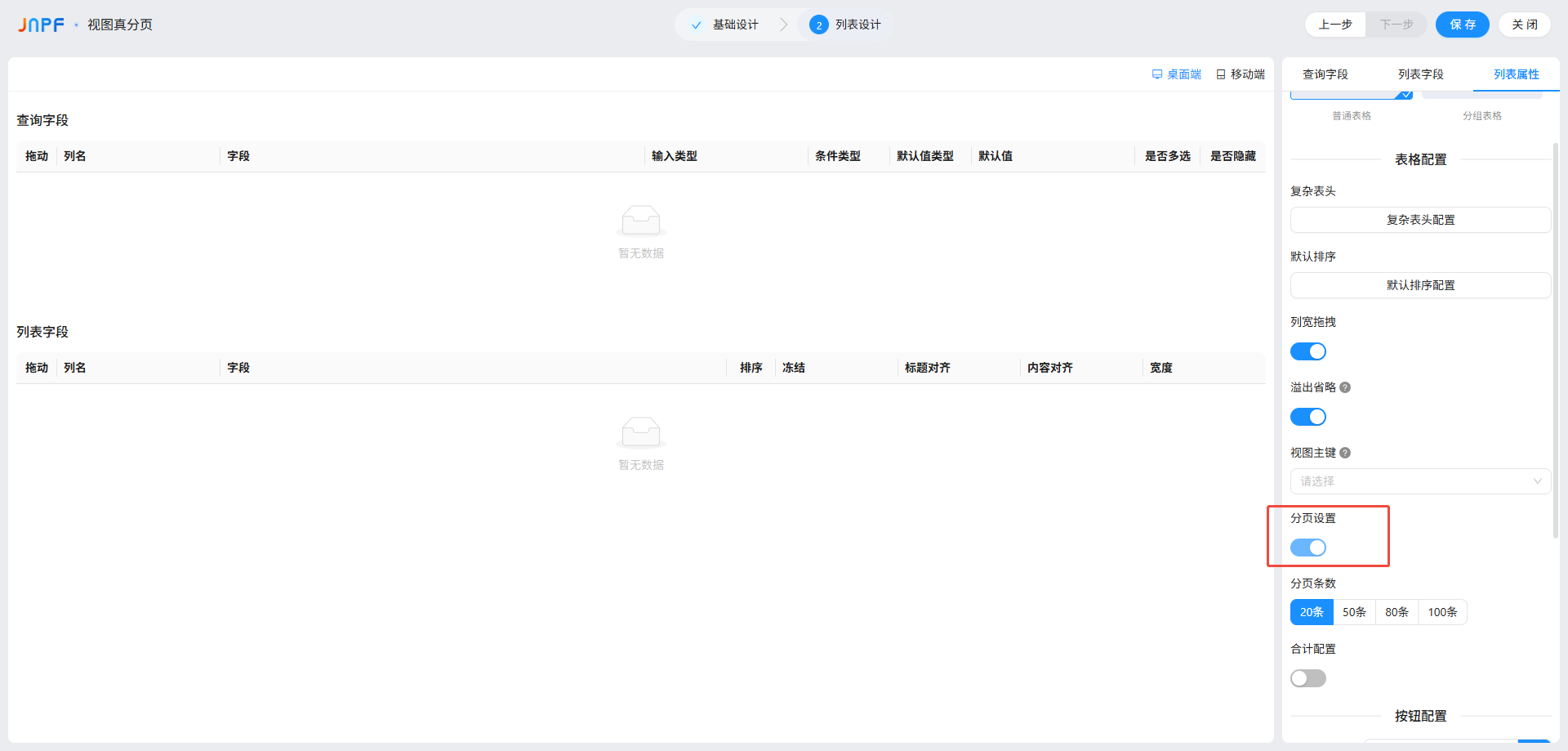Open 默认排序配置 settings
Image resolution: width=1568 pixels, height=751 pixels.
click(x=1419, y=285)
